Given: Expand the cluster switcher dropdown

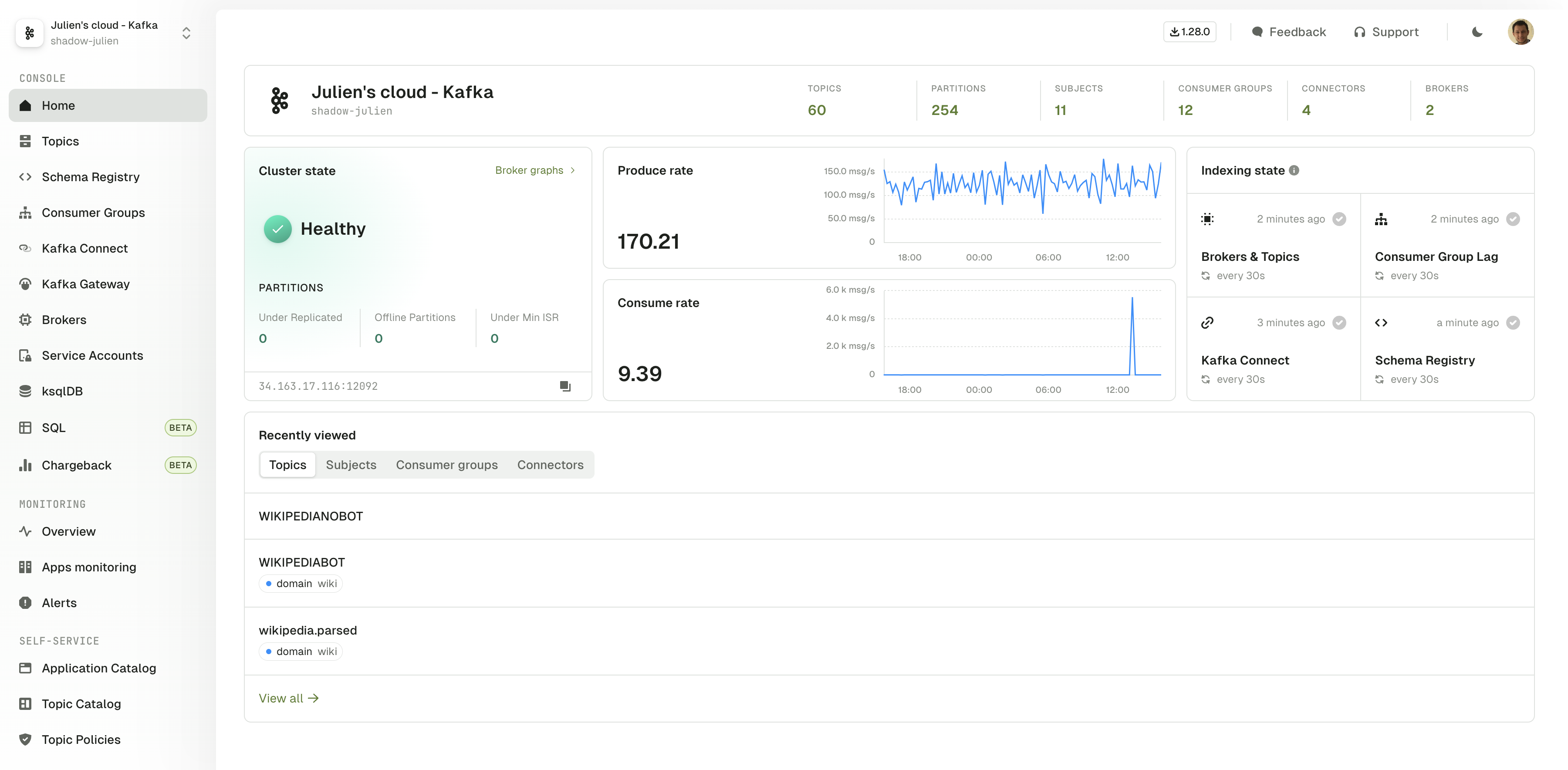Looking at the screenshot, I should tap(186, 33).
